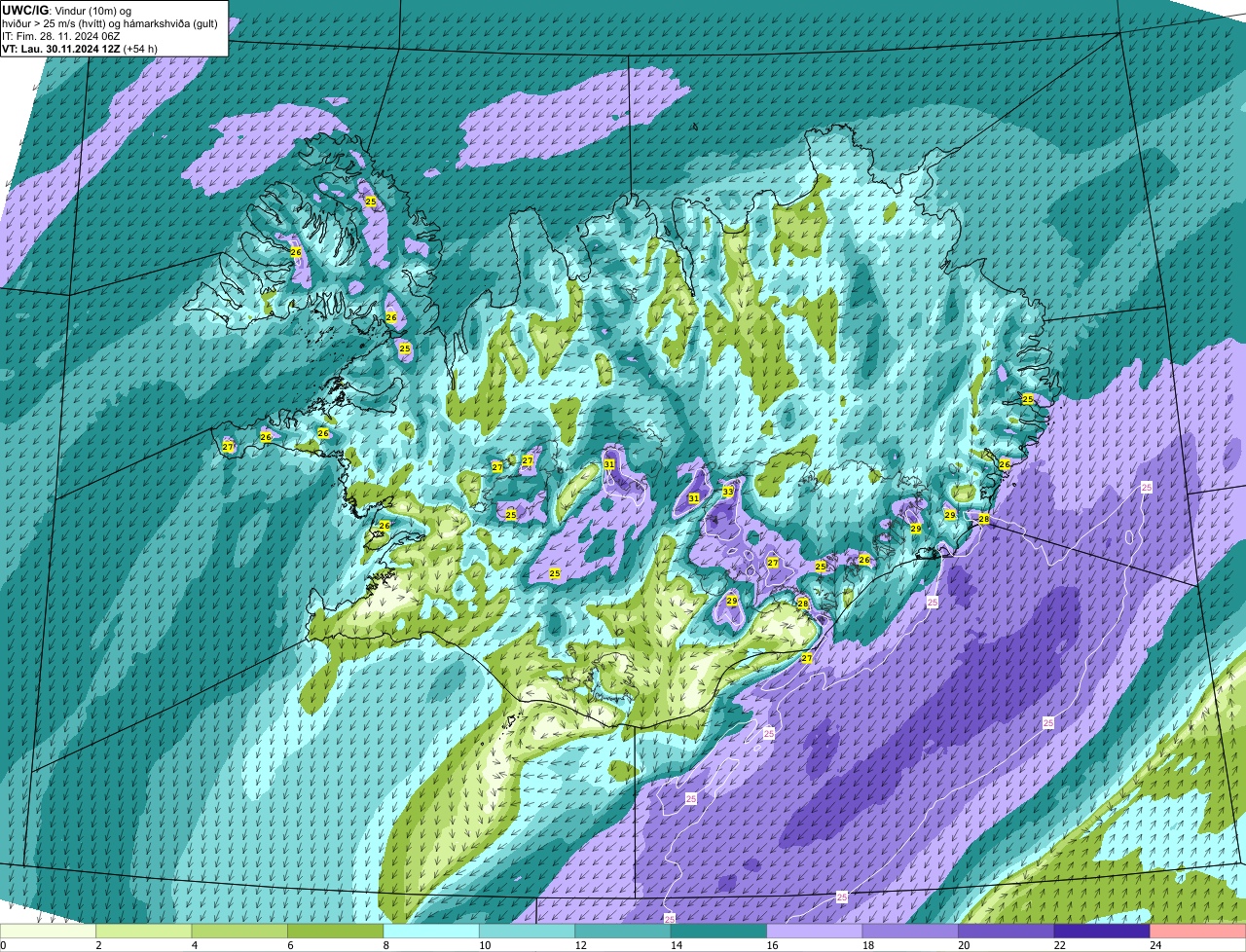The width and height of the screenshot is (1246, 952).
Task: Click the legend tick label "20"
Action: tap(963, 945)
